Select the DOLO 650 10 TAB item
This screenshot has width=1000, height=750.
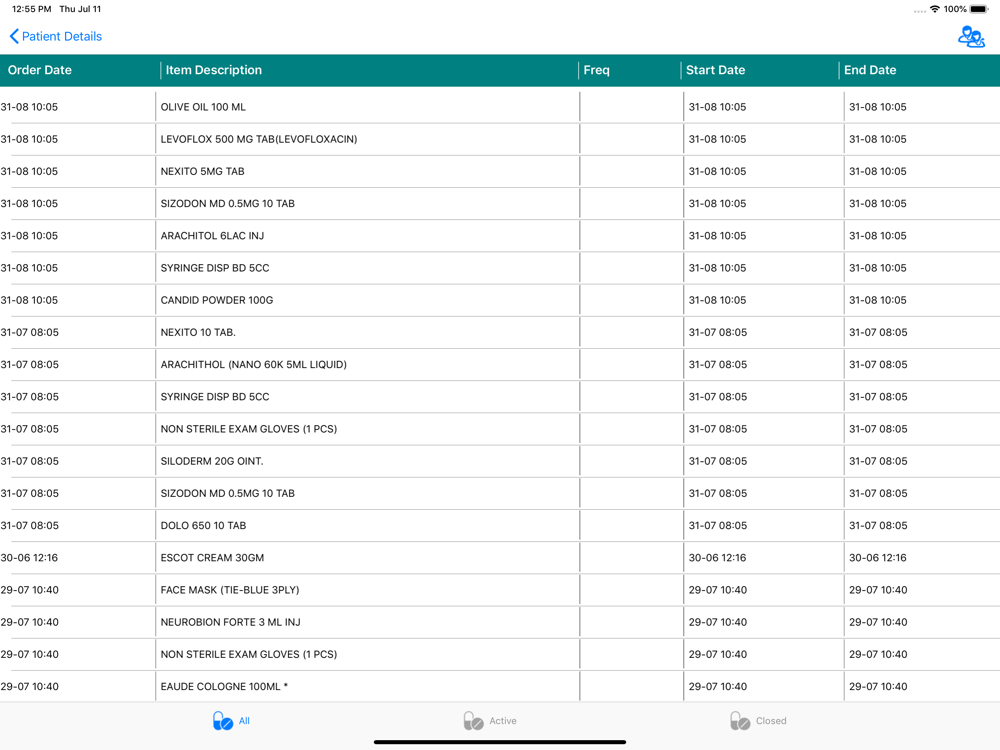203,526
